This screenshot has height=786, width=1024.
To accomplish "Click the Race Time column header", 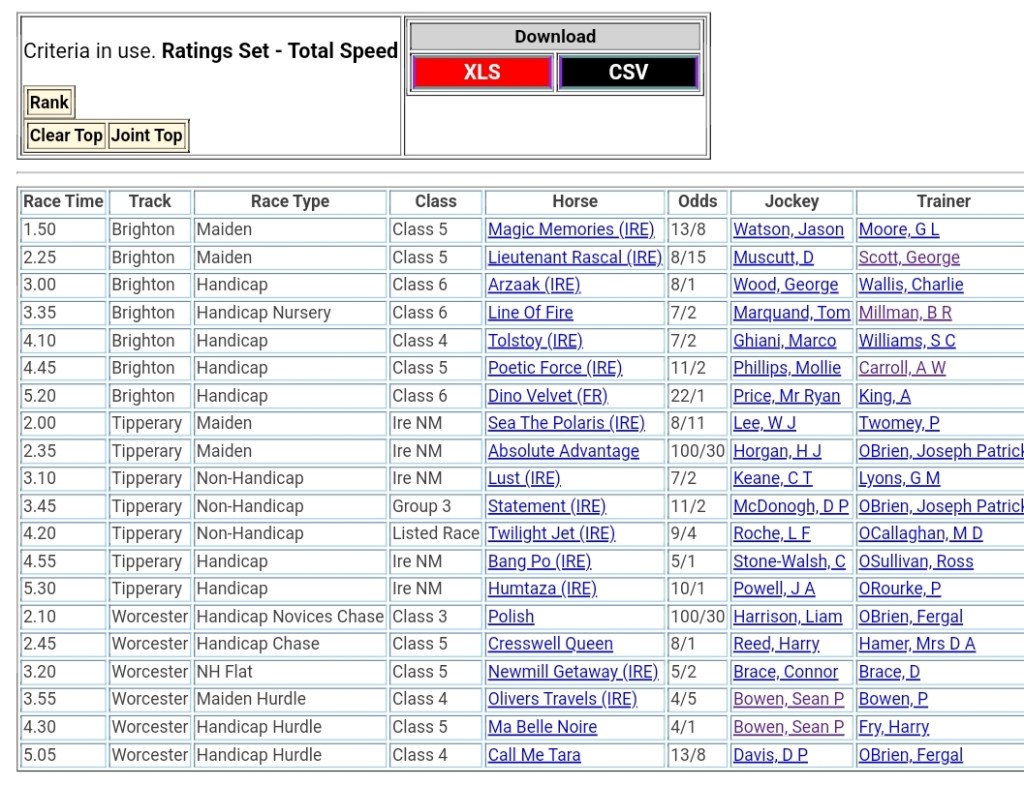I will 63,202.
